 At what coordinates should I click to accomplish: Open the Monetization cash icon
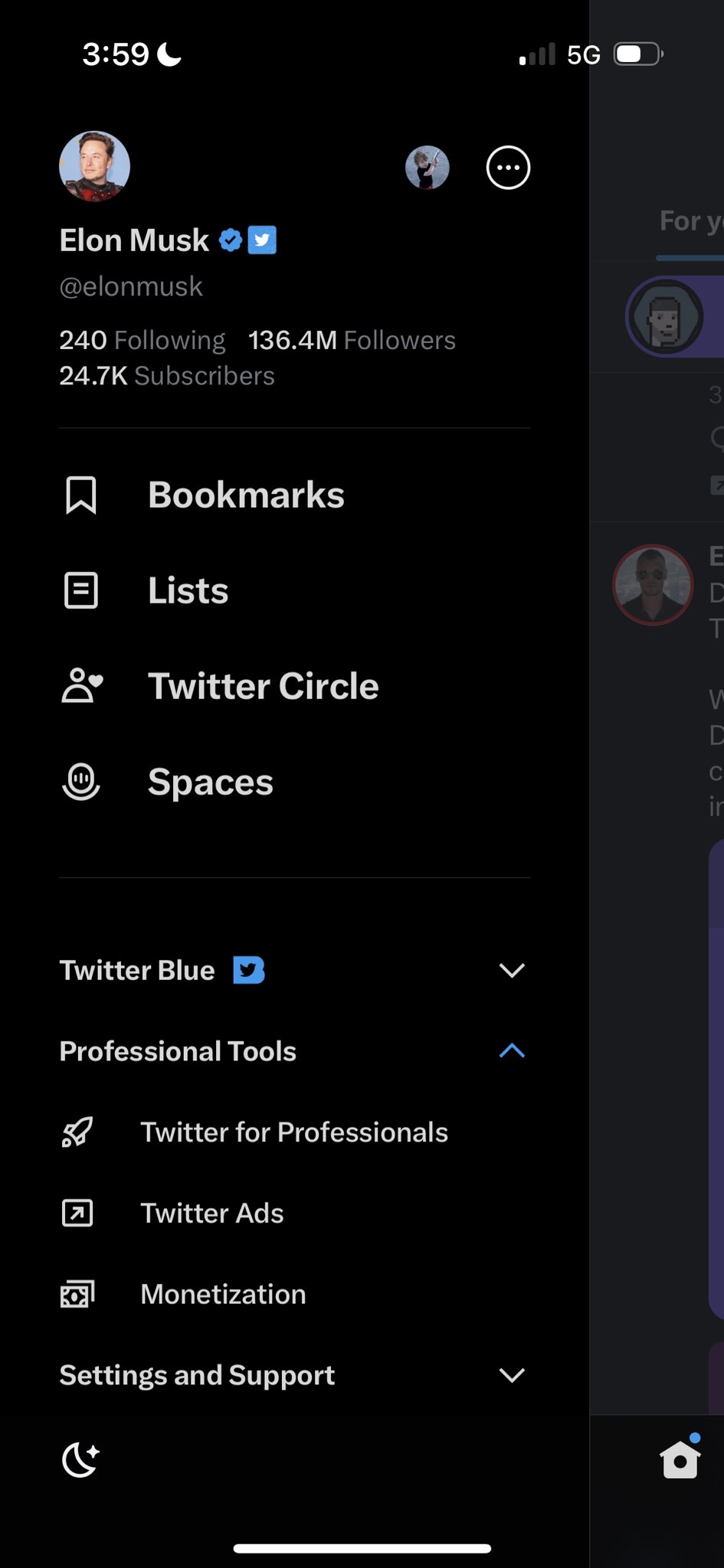point(77,1294)
